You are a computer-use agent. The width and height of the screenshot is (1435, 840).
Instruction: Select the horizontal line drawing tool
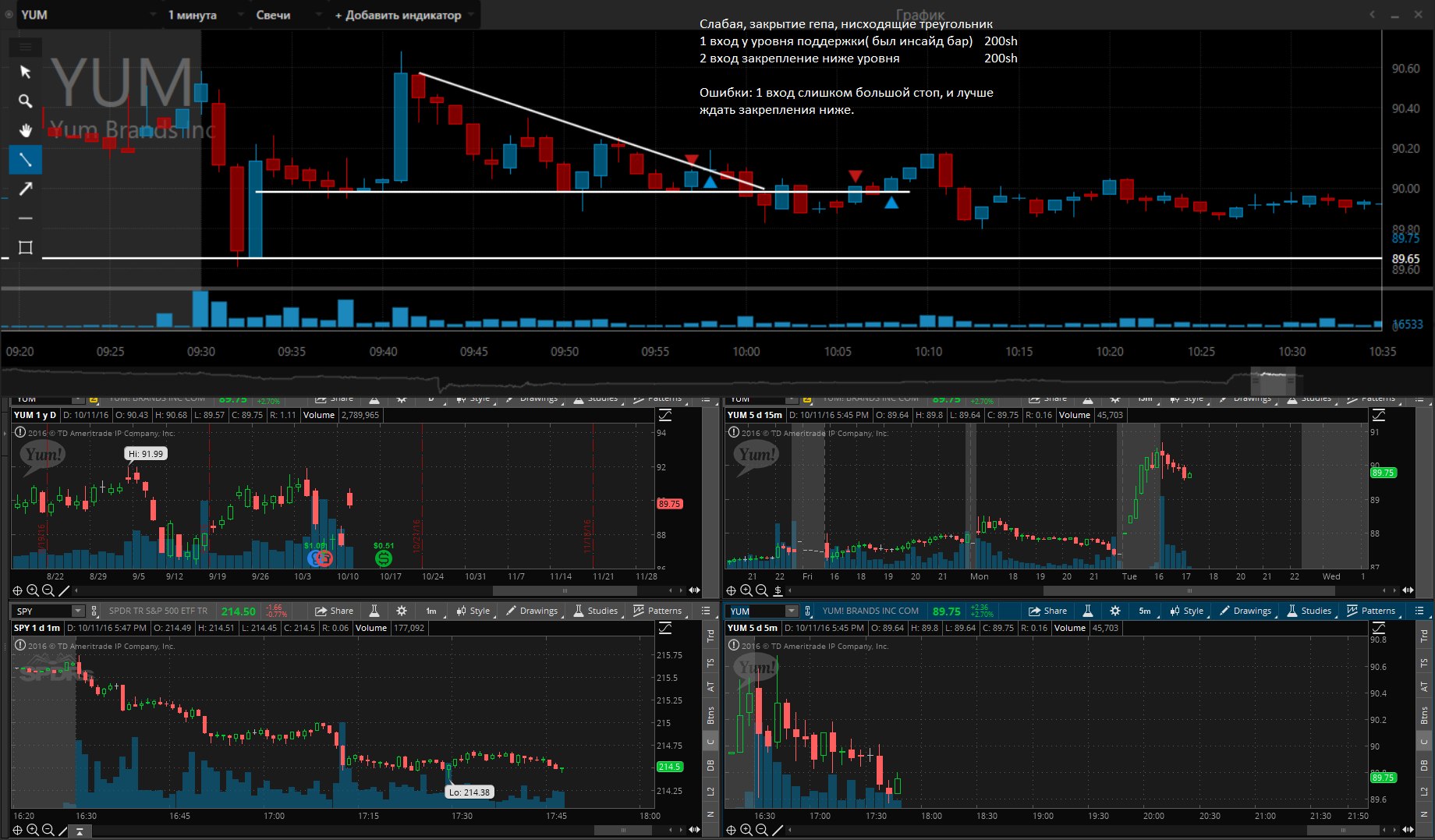pos(25,218)
